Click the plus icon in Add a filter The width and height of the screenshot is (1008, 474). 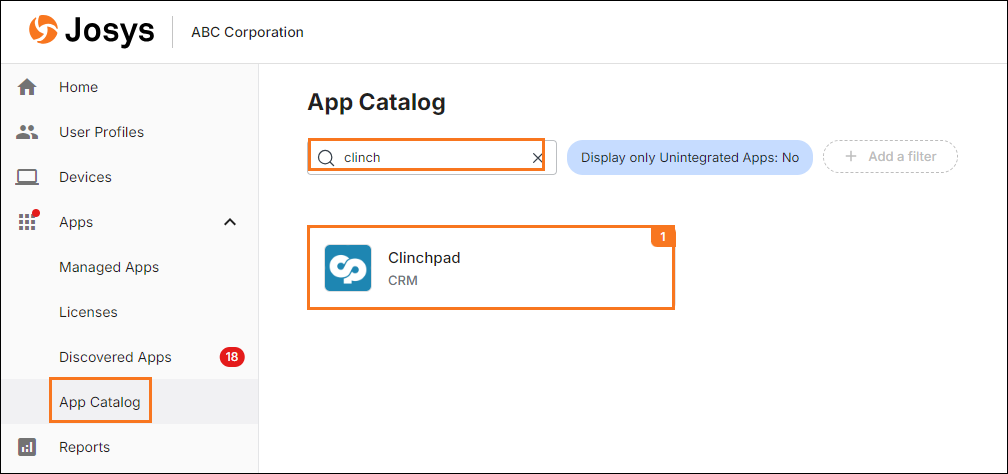(850, 156)
